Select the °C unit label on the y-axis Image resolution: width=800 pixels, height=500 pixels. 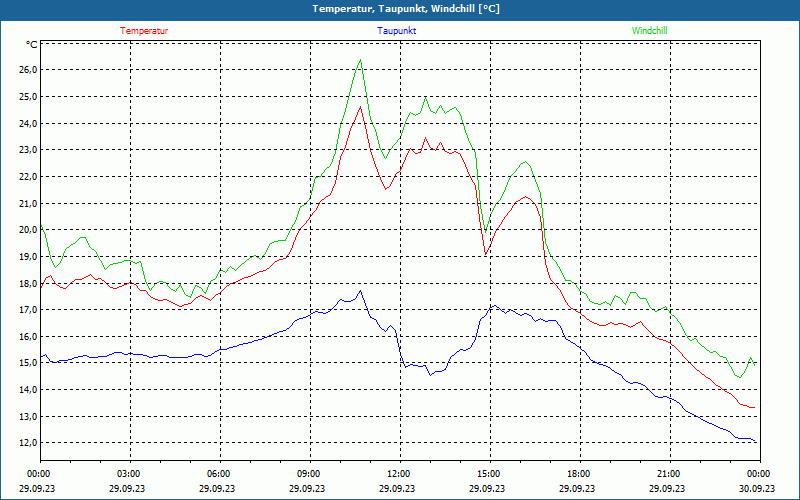click(32, 45)
